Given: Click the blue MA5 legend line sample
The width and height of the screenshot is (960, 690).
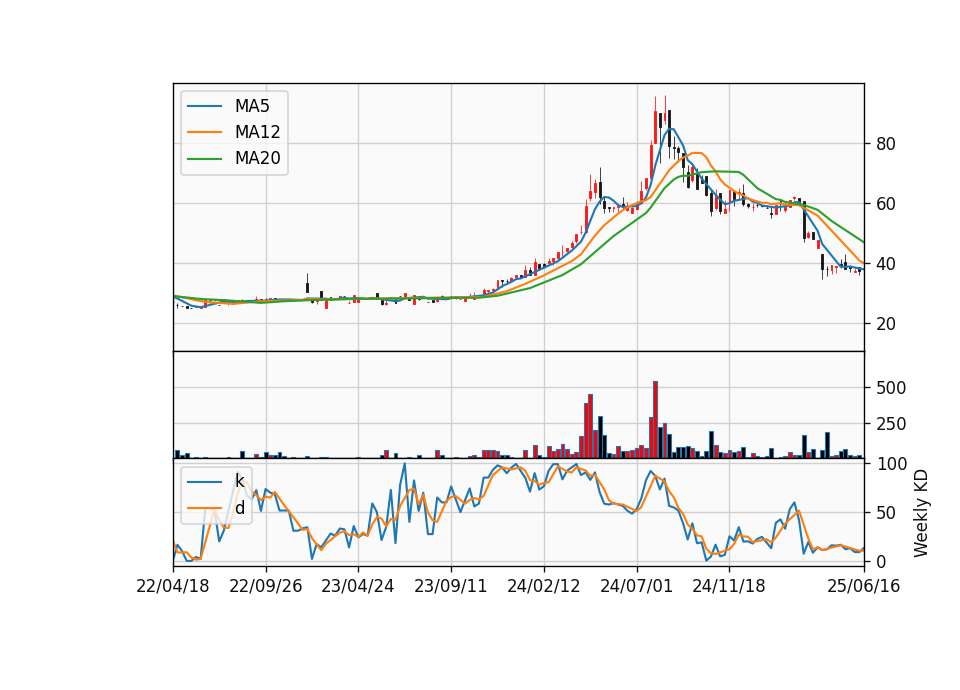Looking at the screenshot, I should pyautogui.click(x=204, y=106).
